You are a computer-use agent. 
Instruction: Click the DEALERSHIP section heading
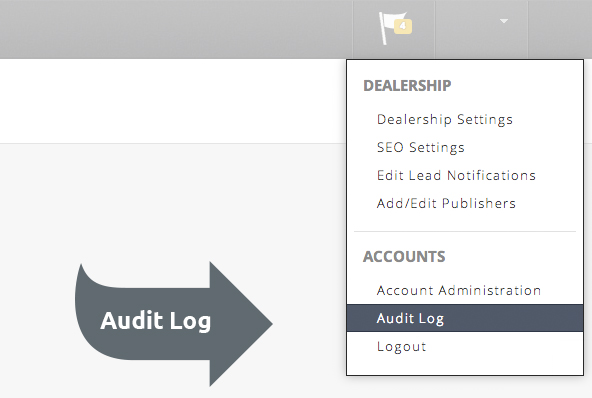pos(407,85)
